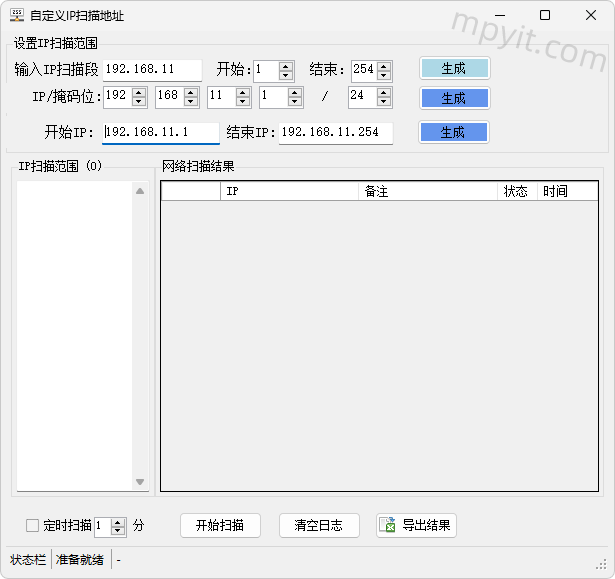Click 生成 button for start/end IP row
The height and width of the screenshot is (579, 615).
[454, 132]
